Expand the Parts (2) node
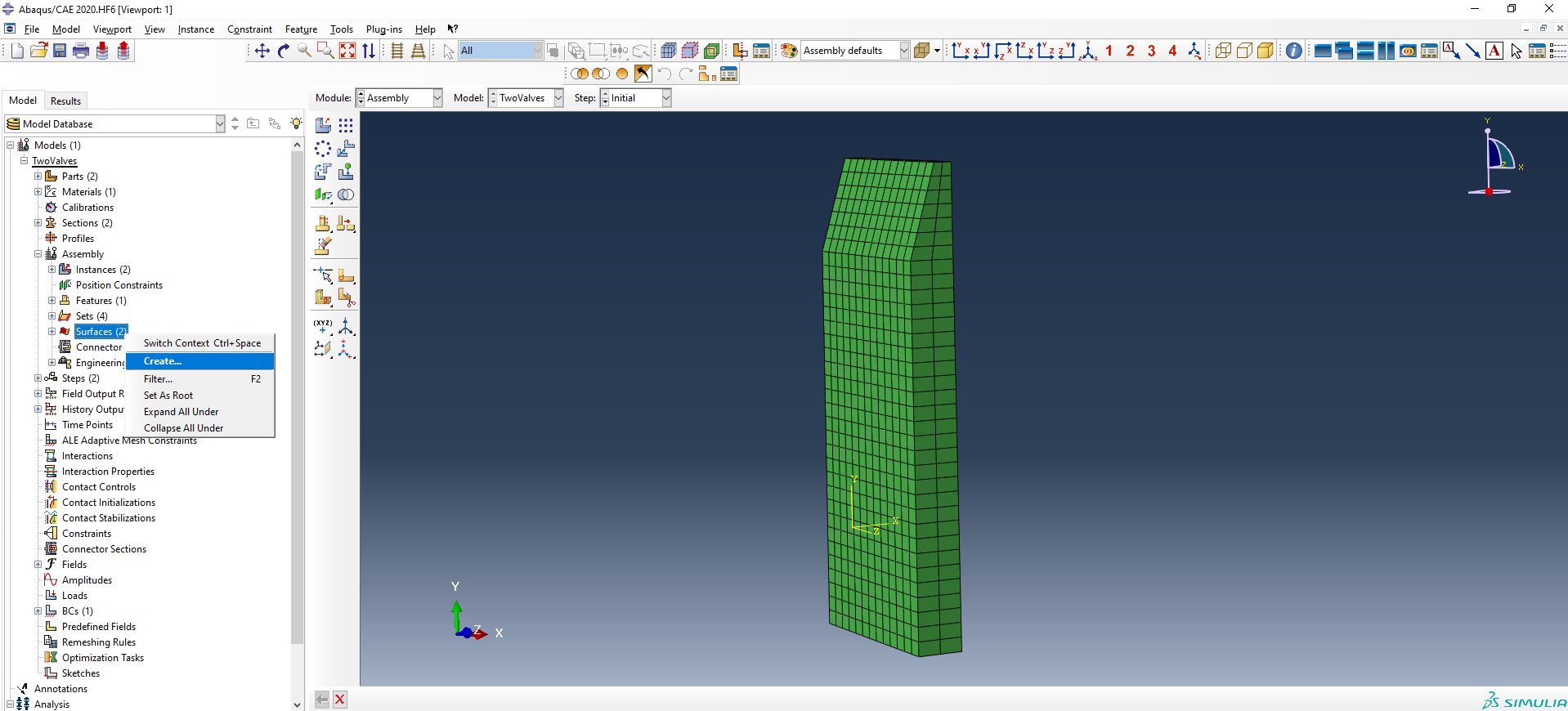The width and height of the screenshot is (1568, 711). click(38, 177)
